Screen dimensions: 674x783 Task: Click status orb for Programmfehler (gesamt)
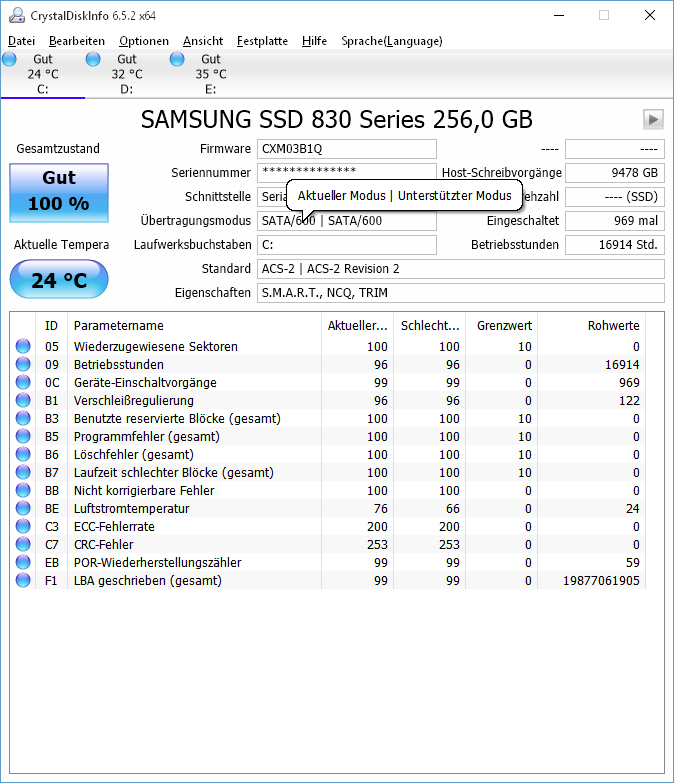[23, 436]
